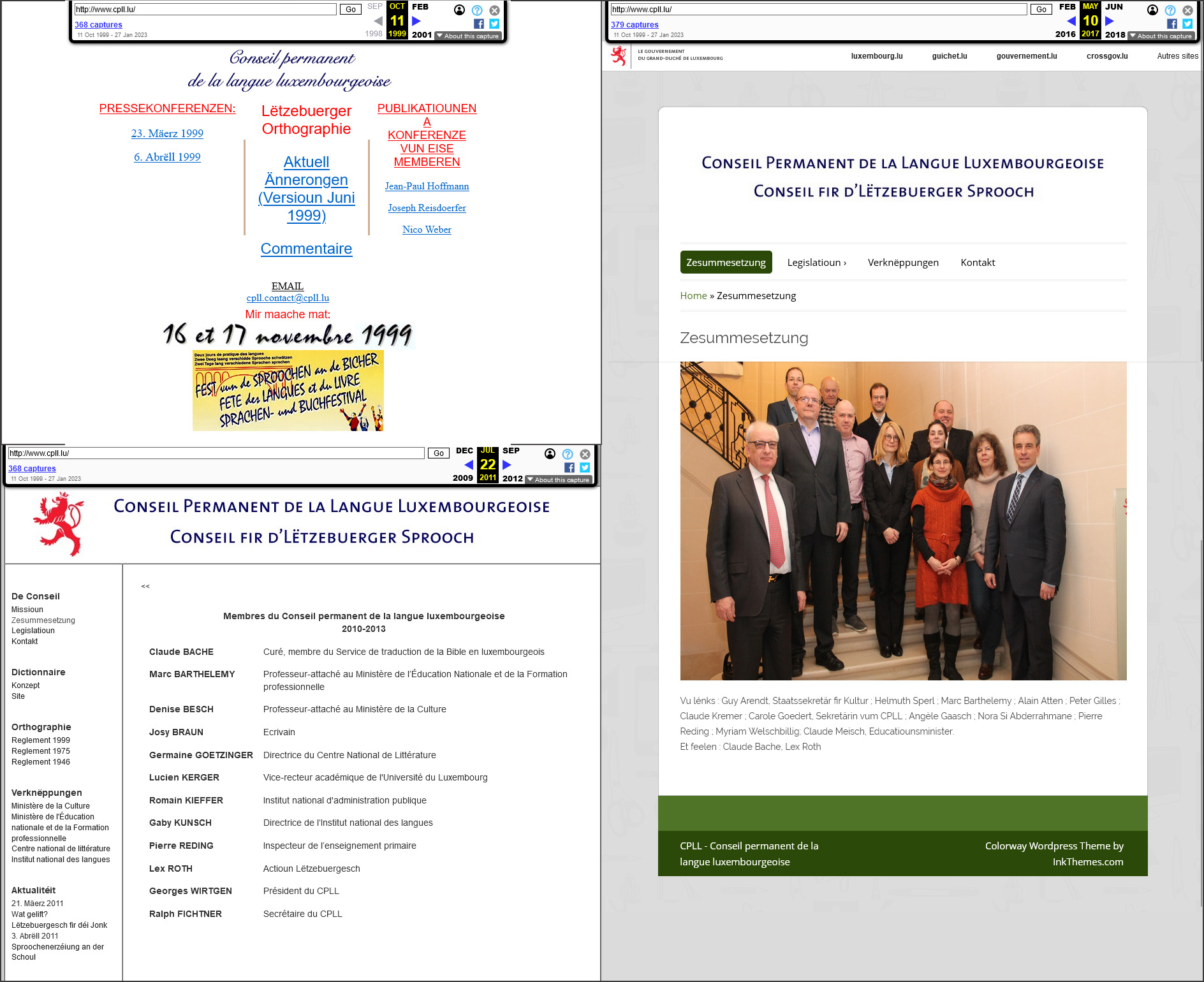1204x982 pixels.
Task: Open the 23. Mäerz 1999 press conference link
Action: (x=167, y=133)
